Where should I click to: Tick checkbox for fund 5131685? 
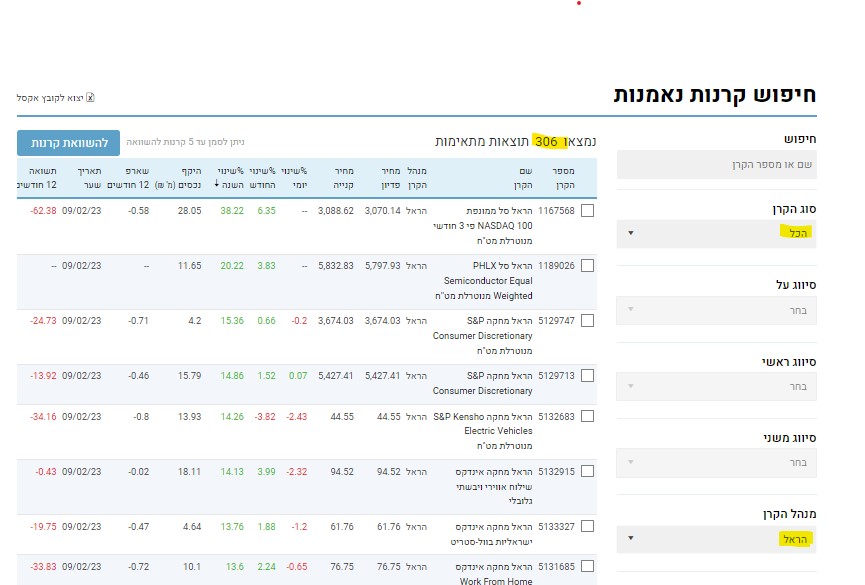pyautogui.click(x=588, y=566)
